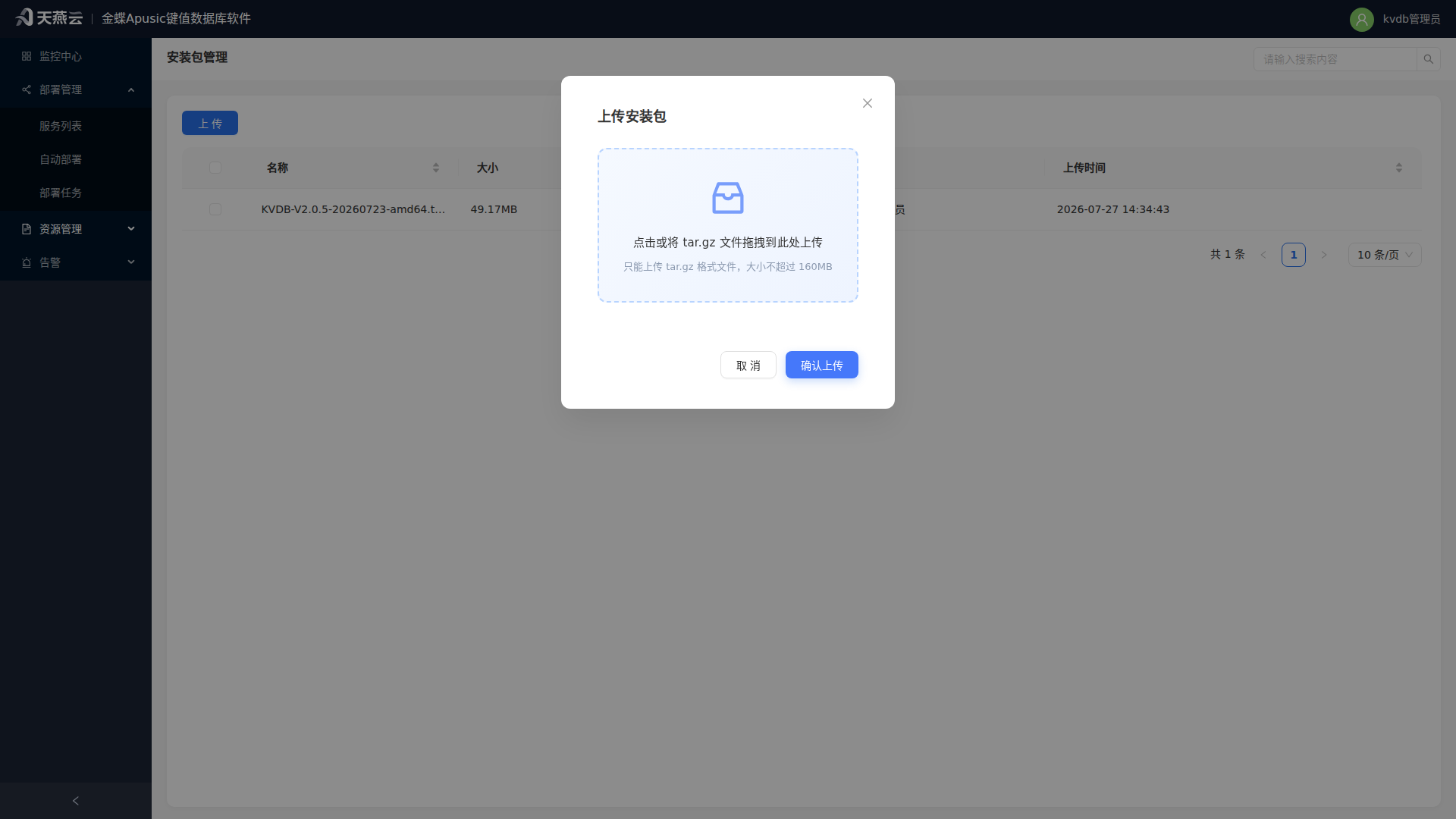Open the 监控中心 menu item
1456x819 pixels.
(x=76, y=56)
